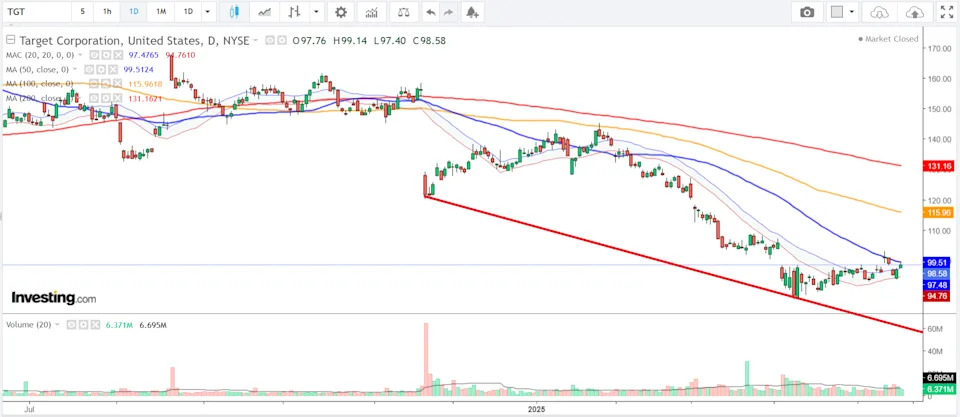Open chart settings gear
960x417 pixels.
click(x=341, y=12)
